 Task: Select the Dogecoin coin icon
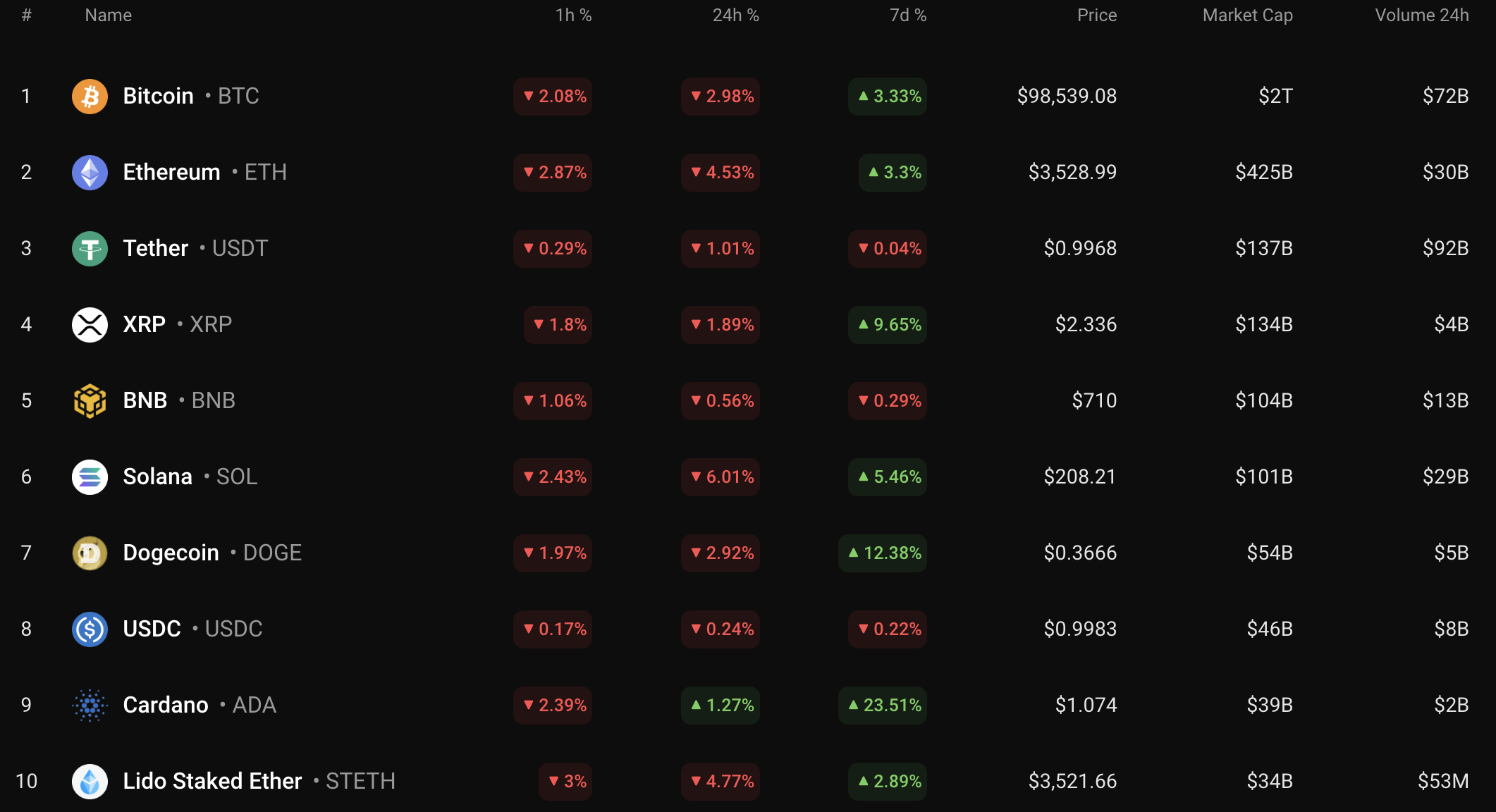pos(90,553)
